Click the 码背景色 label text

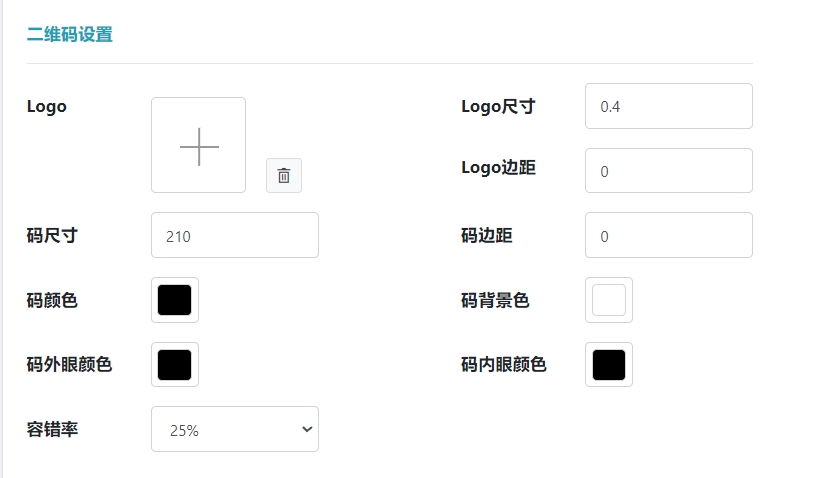(495, 300)
